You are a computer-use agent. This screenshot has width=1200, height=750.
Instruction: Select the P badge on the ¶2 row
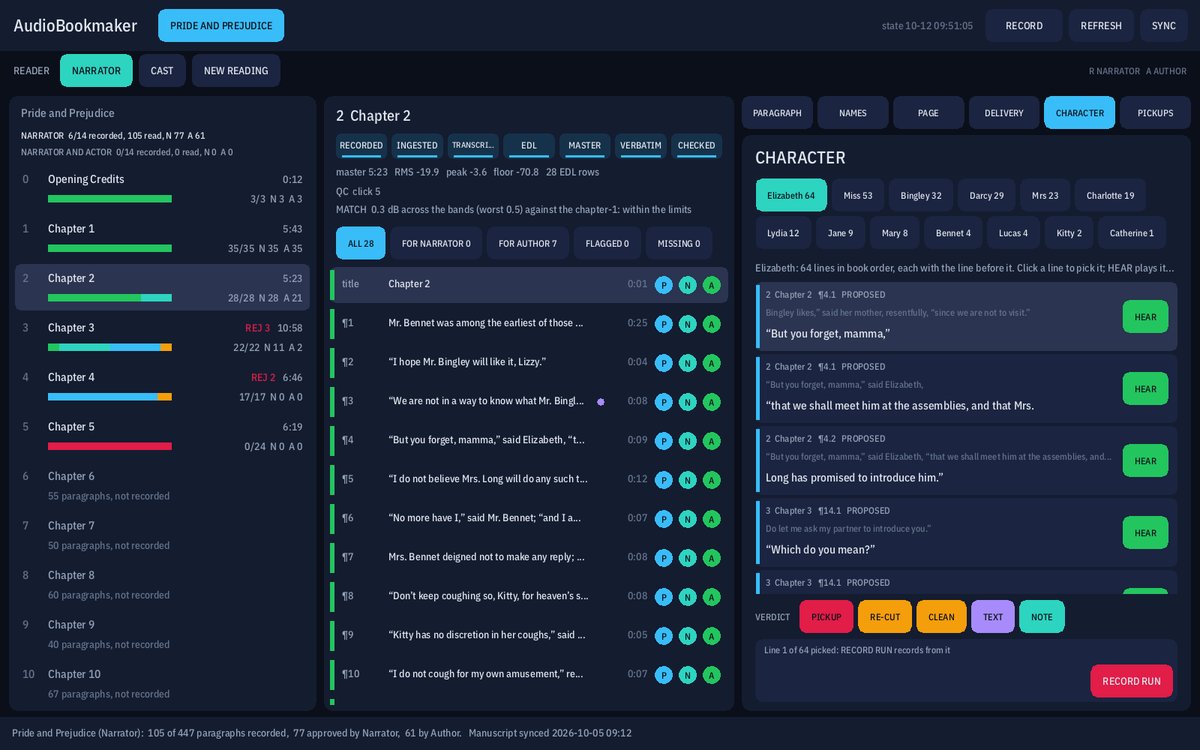(x=663, y=363)
